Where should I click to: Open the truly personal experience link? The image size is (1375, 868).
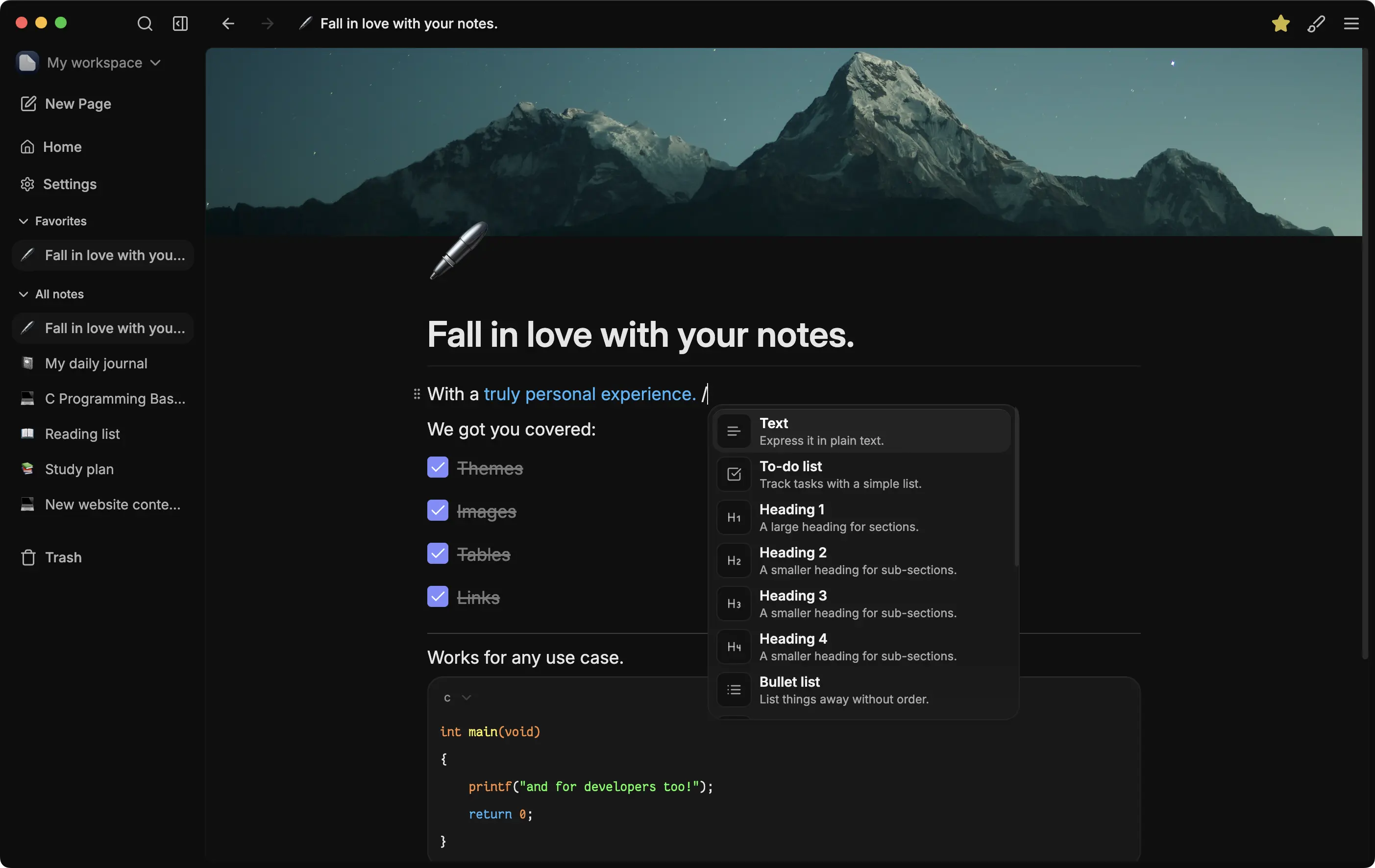coord(589,394)
